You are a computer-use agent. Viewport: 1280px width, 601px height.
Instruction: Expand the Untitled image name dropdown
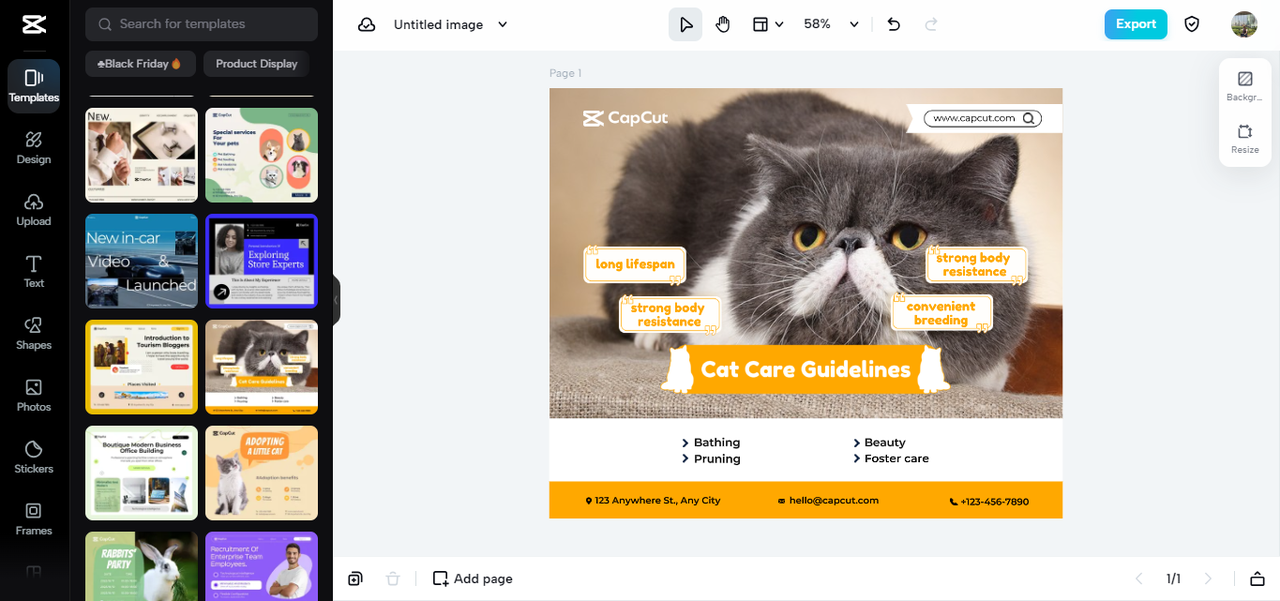(503, 24)
